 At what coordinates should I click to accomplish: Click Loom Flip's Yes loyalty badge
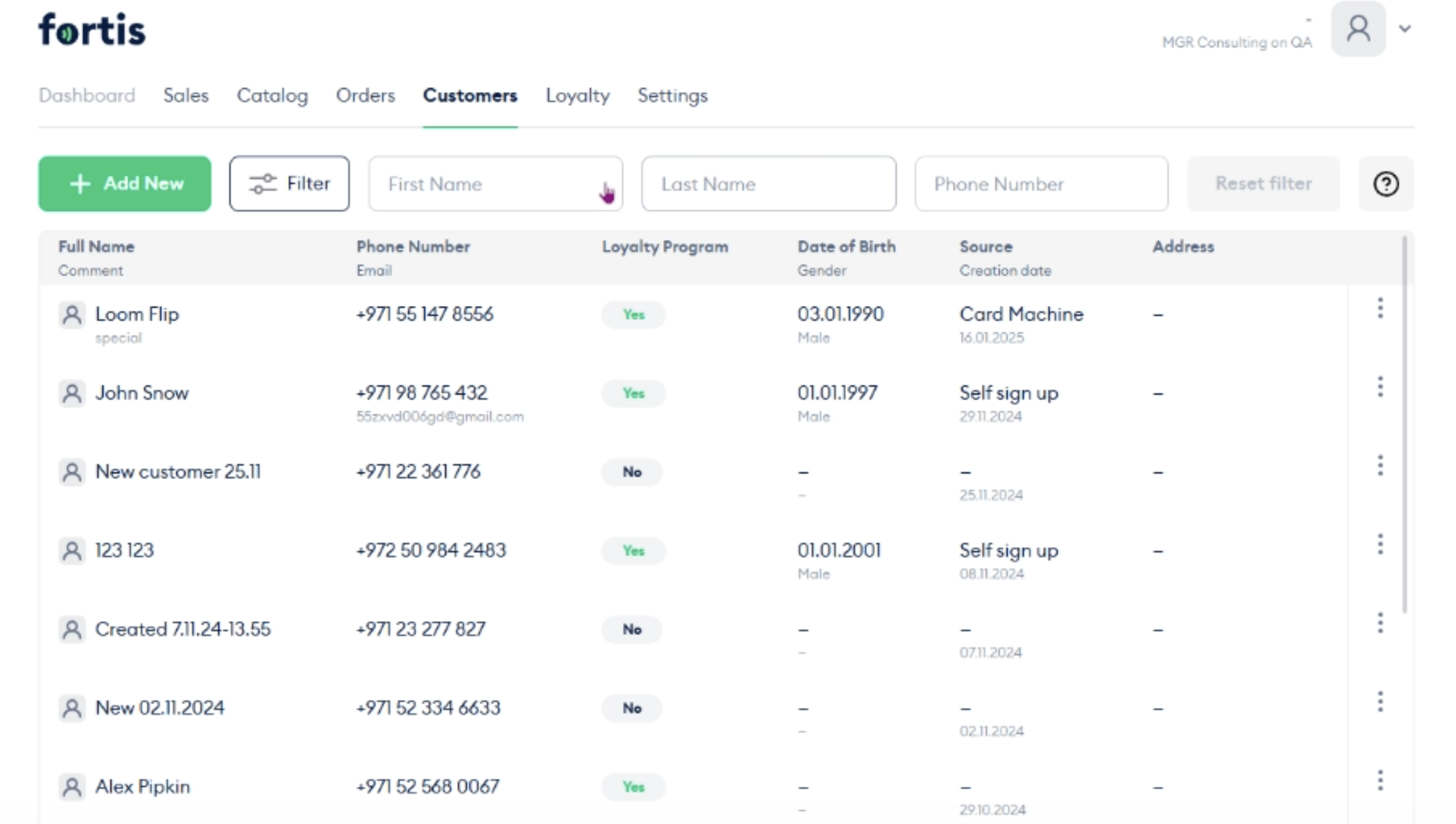pyautogui.click(x=633, y=314)
